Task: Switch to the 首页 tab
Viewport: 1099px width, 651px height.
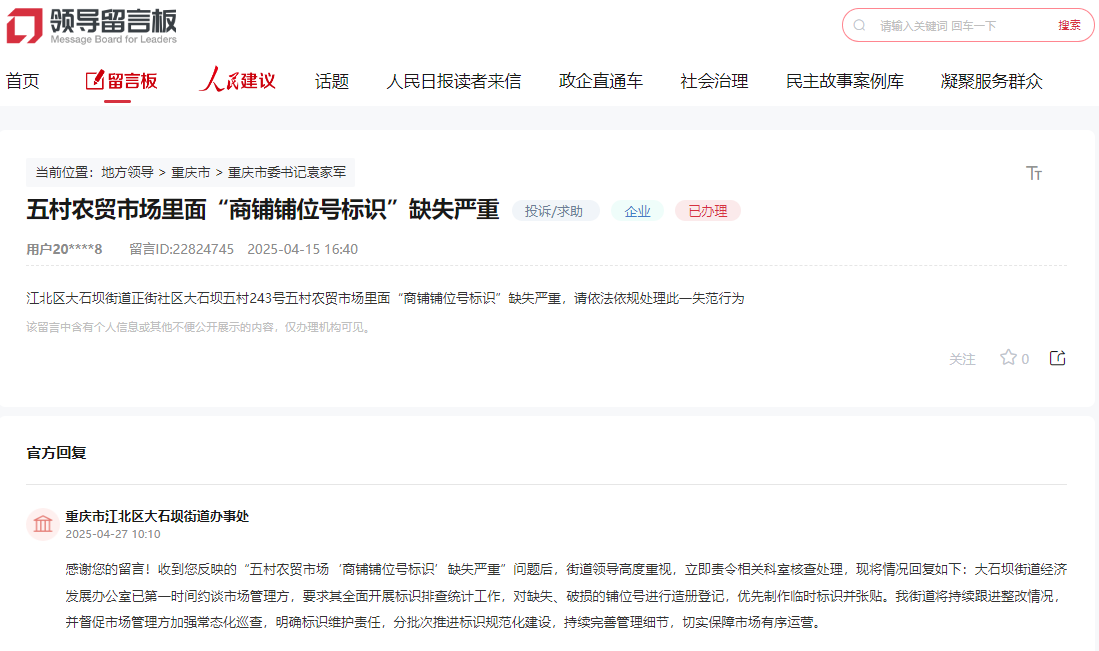Action: pyautogui.click(x=21, y=80)
